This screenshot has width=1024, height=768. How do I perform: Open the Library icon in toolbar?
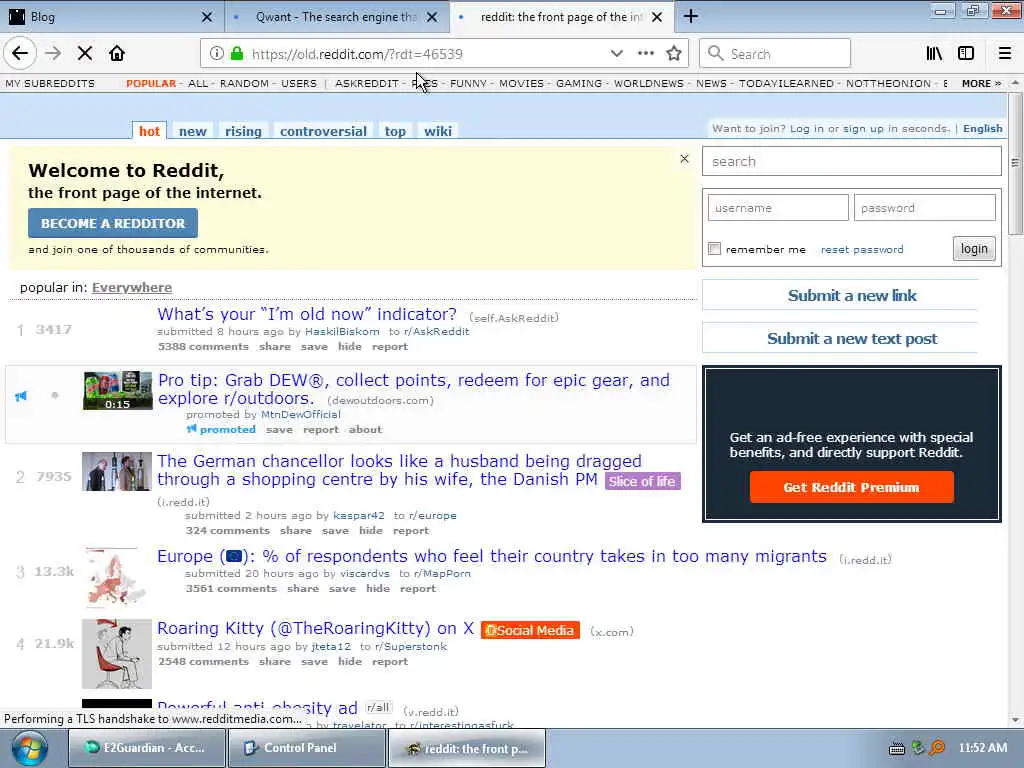tap(934, 54)
